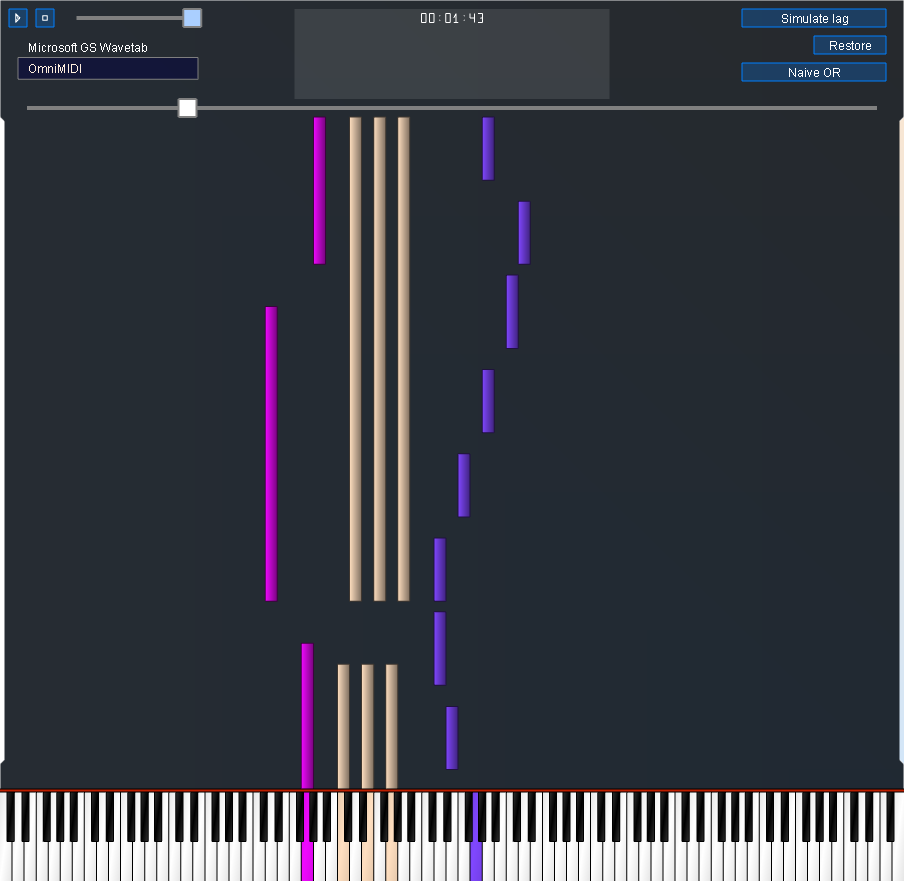The width and height of the screenshot is (904, 881).
Task: Click the volume slider handle
Action: (x=192, y=18)
